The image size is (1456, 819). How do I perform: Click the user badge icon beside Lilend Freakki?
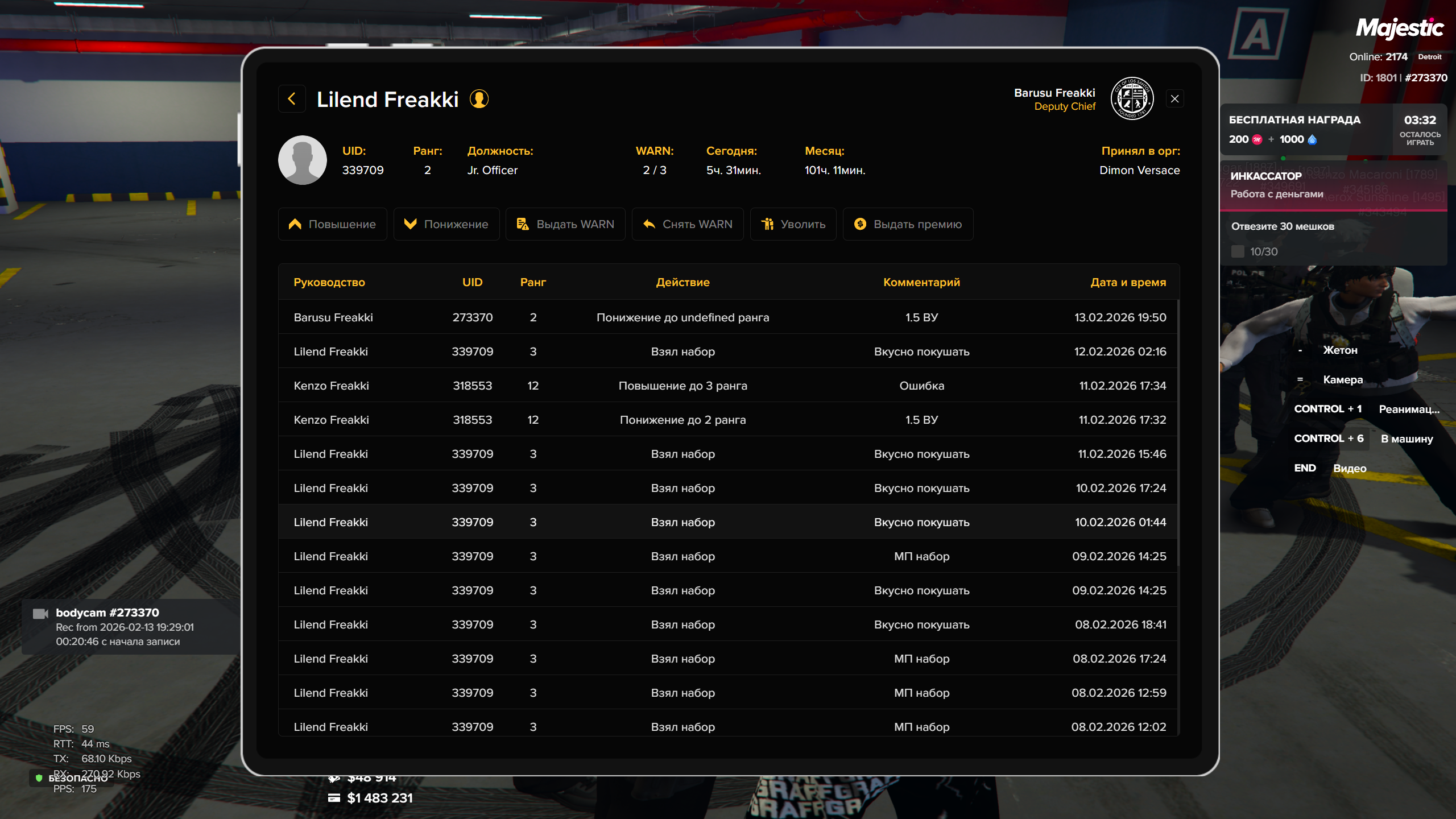[x=479, y=99]
